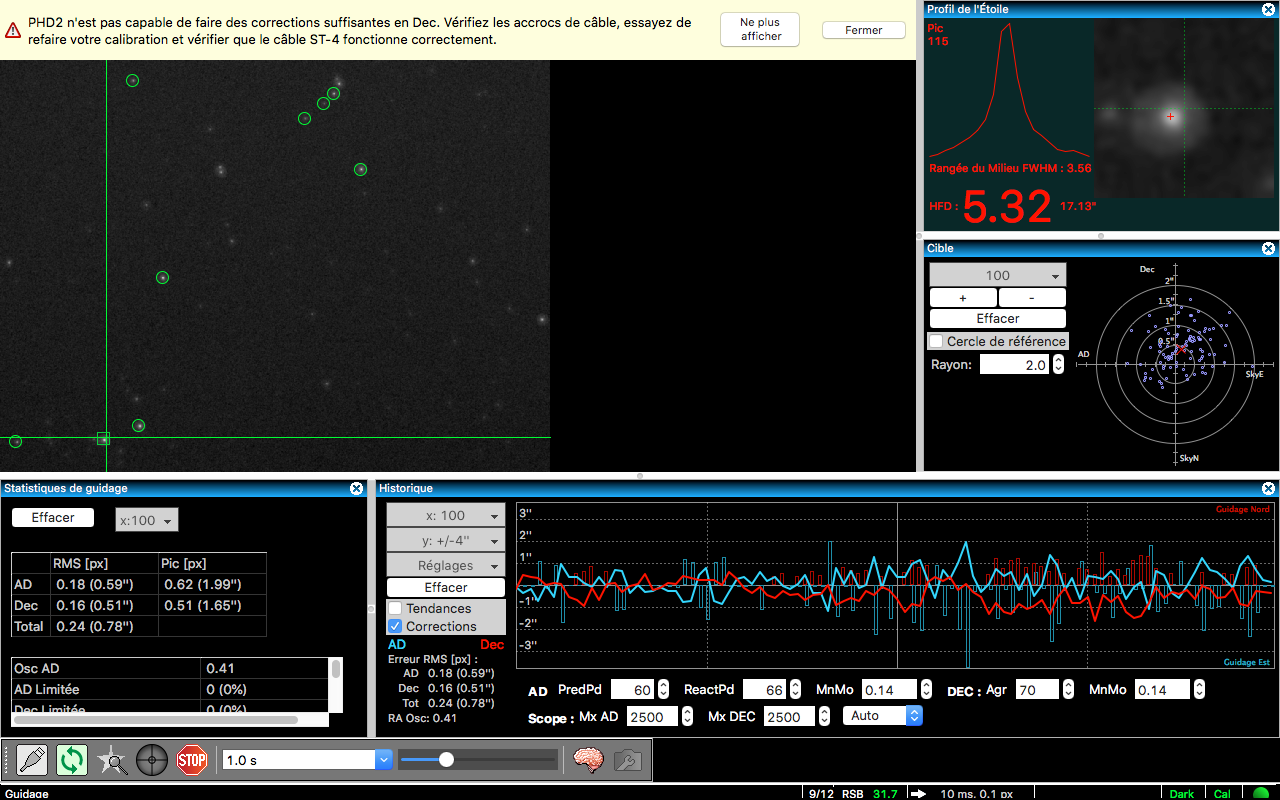
Task: Click the 'Dark' status bar entry
Action: click(x=1182, y=794)
